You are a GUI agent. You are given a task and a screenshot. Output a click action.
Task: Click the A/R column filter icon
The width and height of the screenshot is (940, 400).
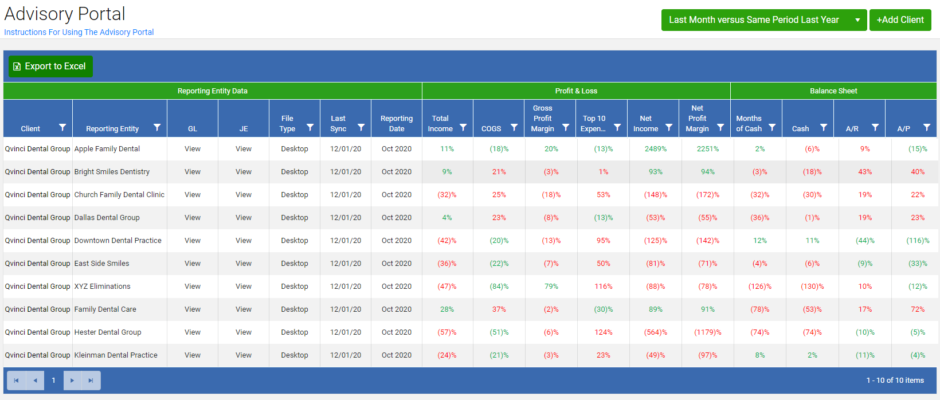(x=876, y=128)
